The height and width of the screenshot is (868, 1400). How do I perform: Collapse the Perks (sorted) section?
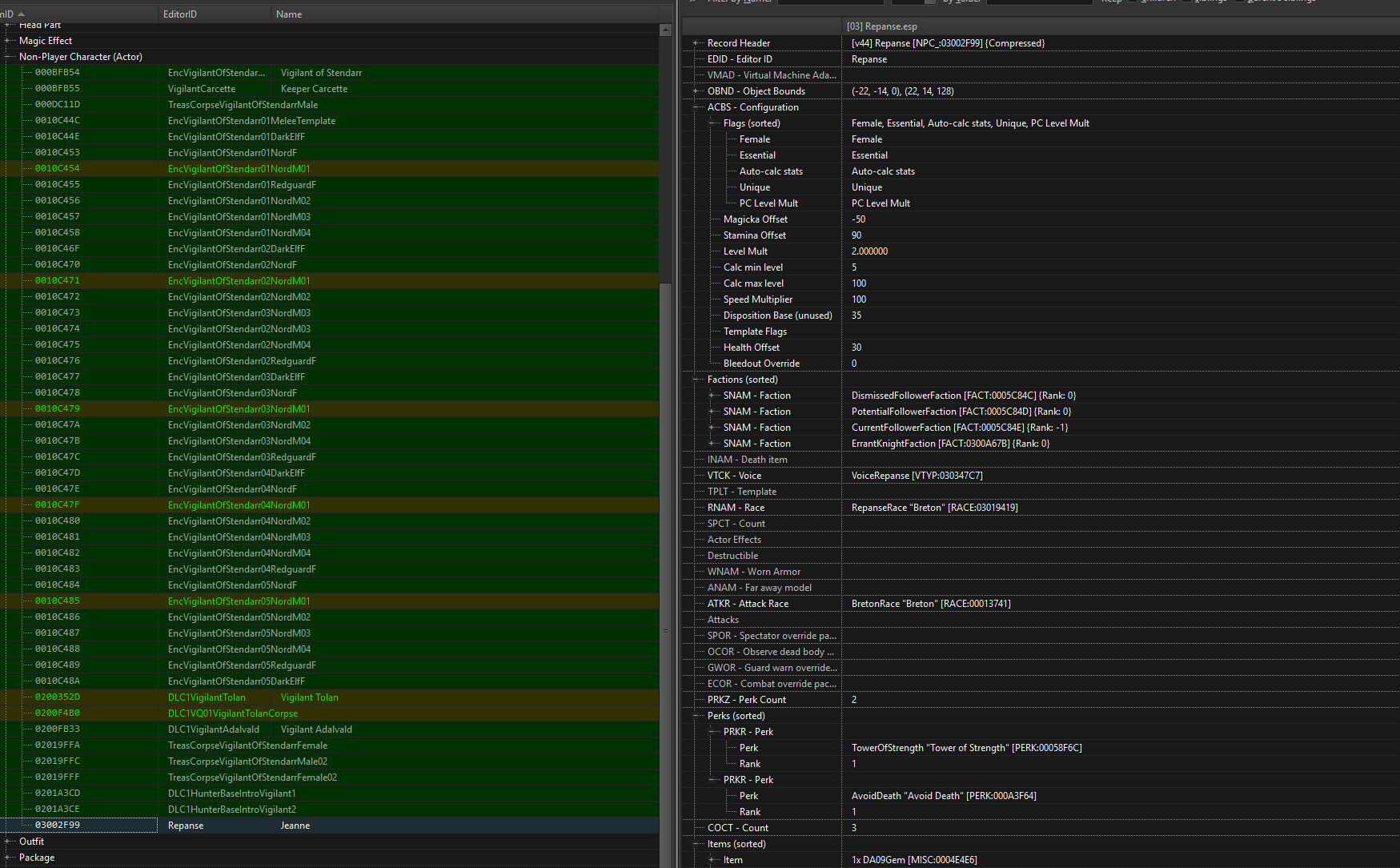pyautogui.click(x=696, y=716)
